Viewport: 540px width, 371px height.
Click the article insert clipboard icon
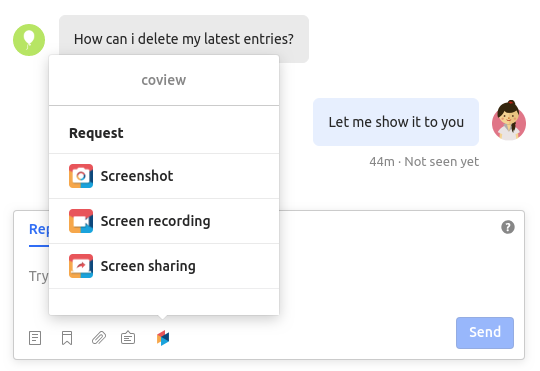(128, 338)
